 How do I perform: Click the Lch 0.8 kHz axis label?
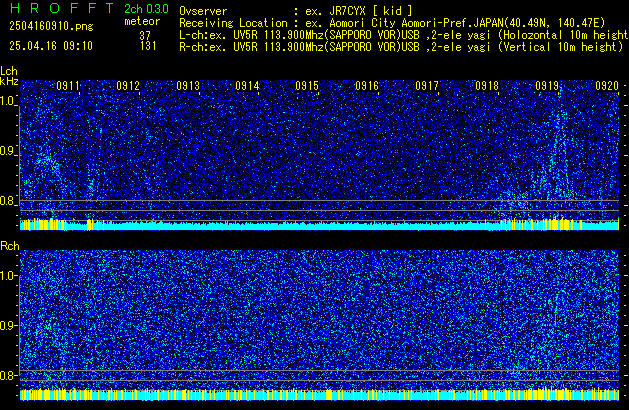click(8, 201)
